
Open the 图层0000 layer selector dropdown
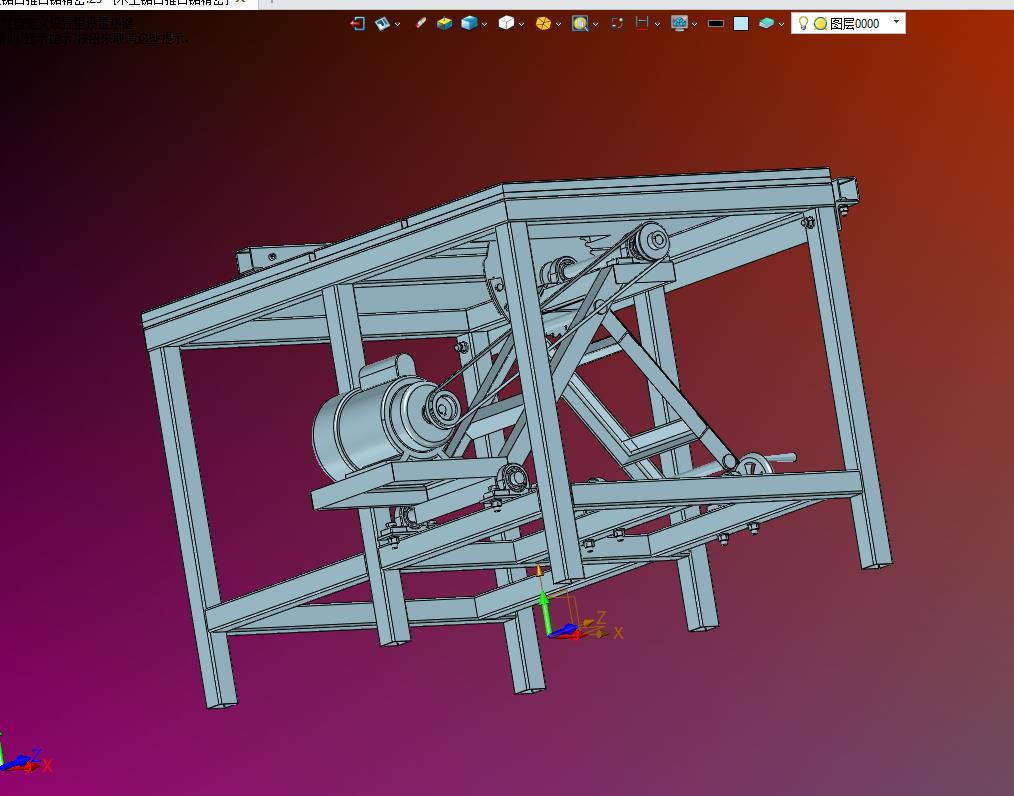pyautogui.click(x=896, y=23)
